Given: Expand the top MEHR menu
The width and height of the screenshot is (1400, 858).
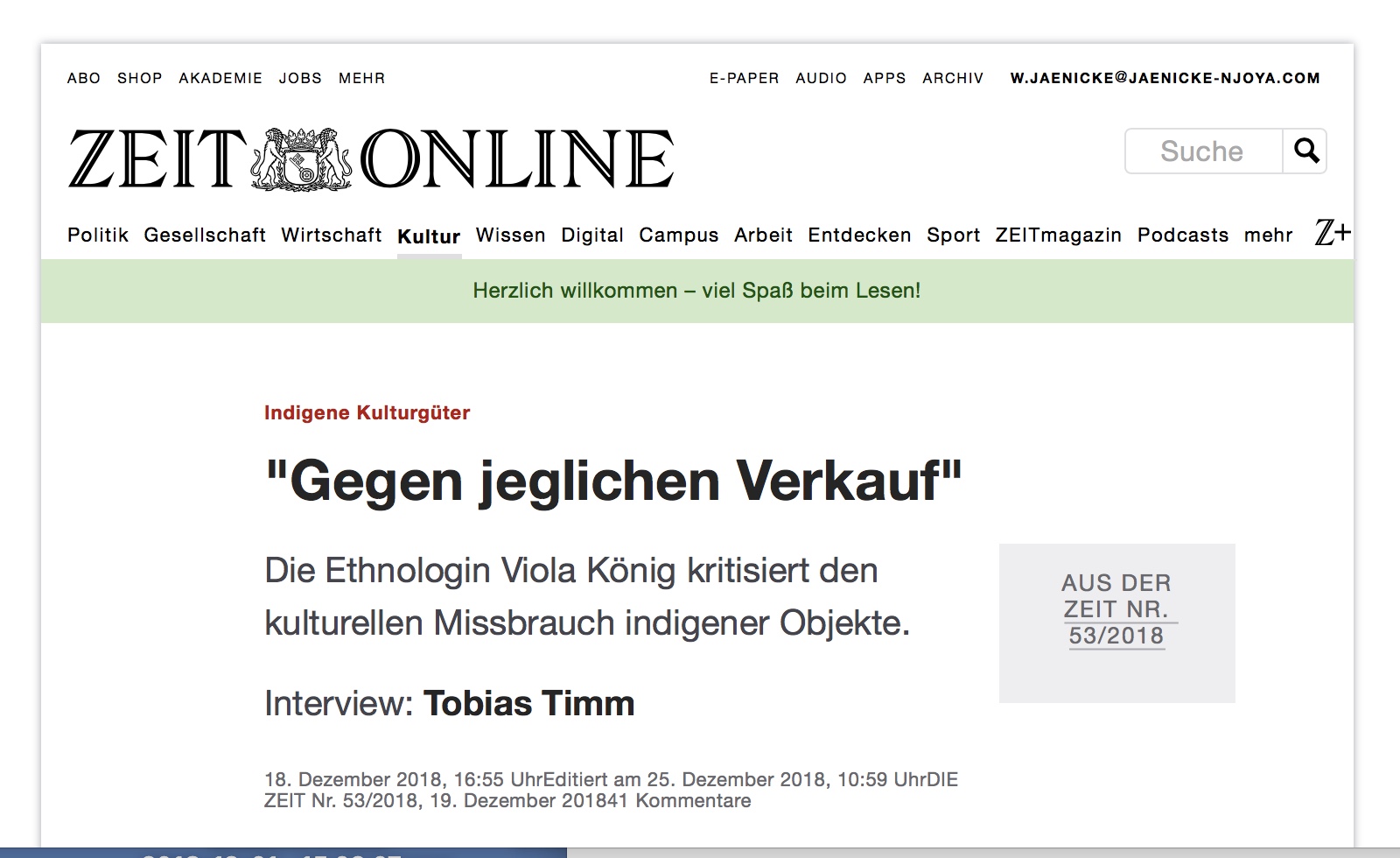Looking at the screenshot, I should pos(361,78).
